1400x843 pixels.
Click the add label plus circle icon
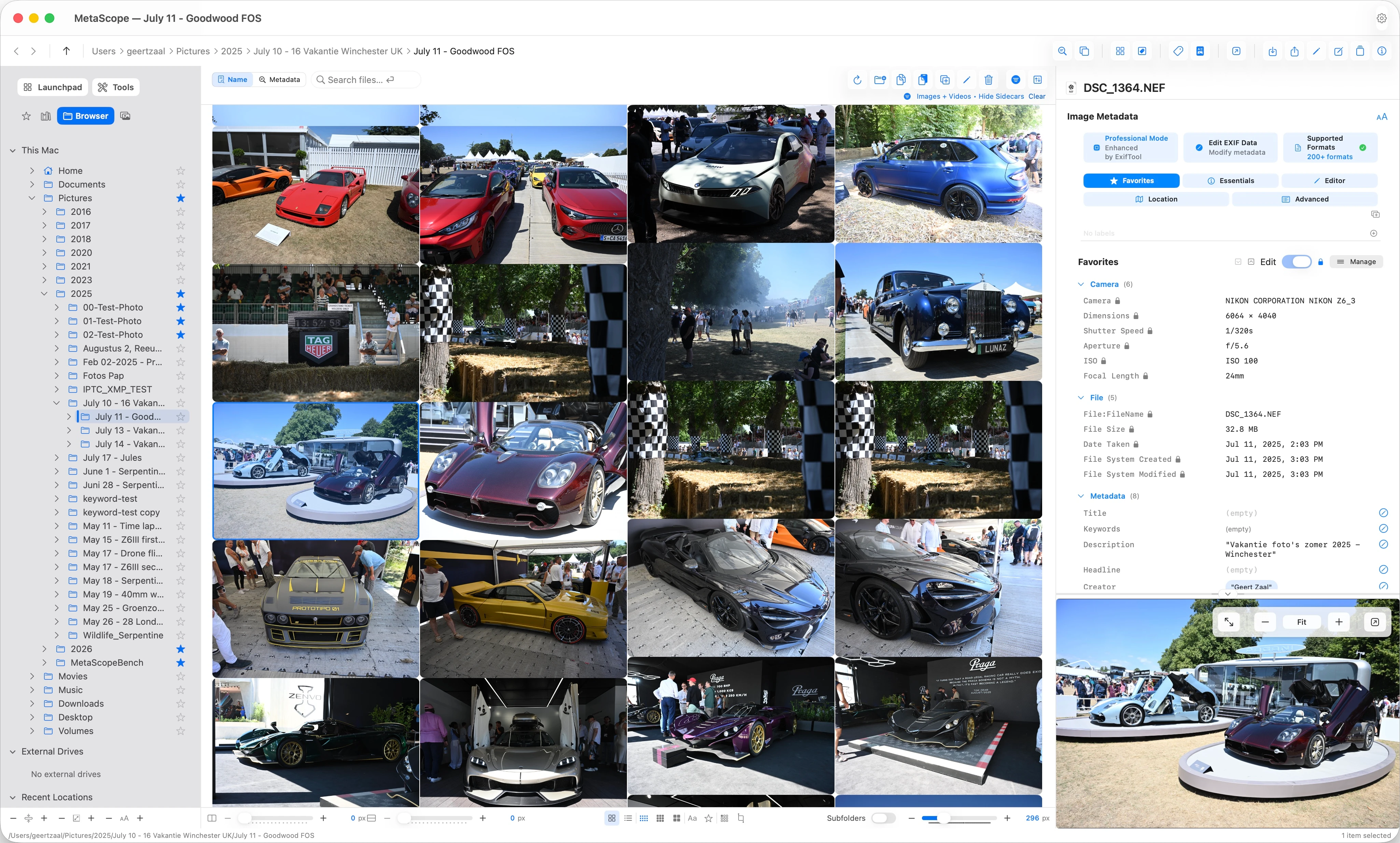click(x=1373, y=233)
